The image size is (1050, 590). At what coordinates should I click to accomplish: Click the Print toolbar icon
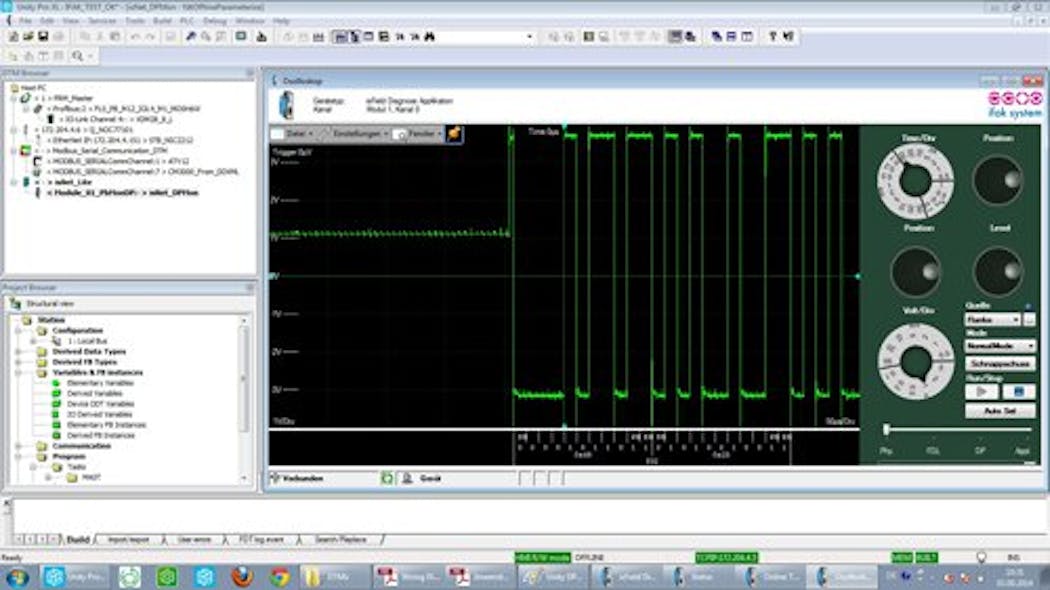(59, 37)
